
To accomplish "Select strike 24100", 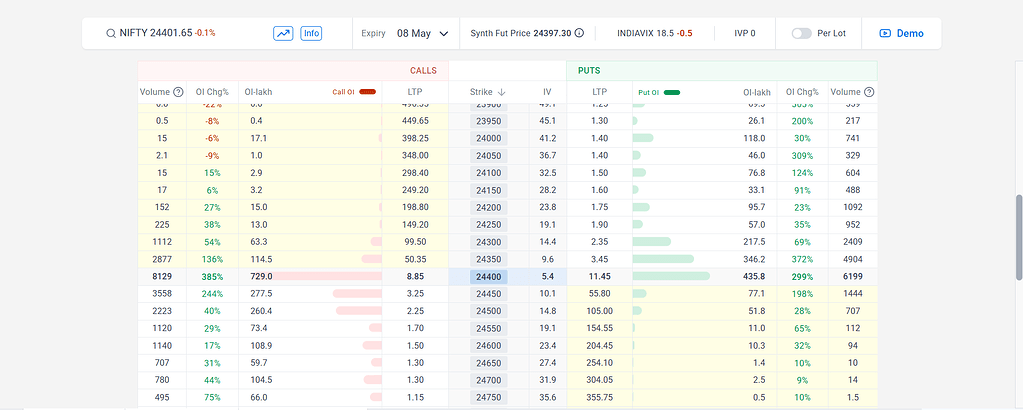I will pos(489,173).
